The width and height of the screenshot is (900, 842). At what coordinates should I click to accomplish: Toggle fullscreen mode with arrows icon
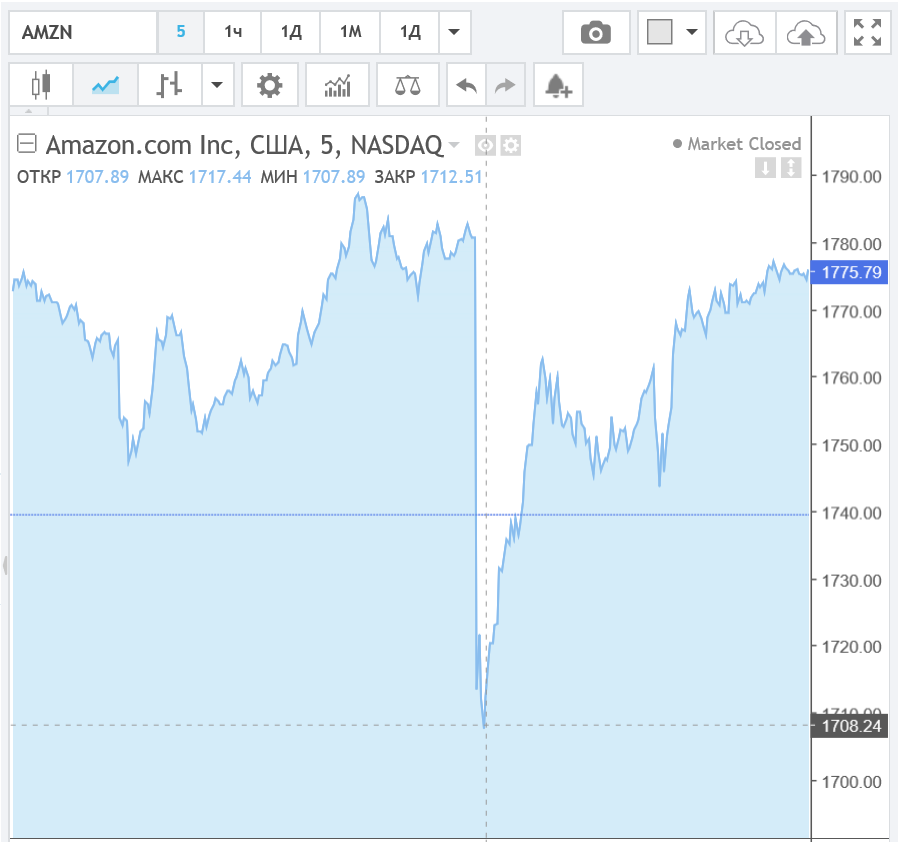click(x=867, y=33)
